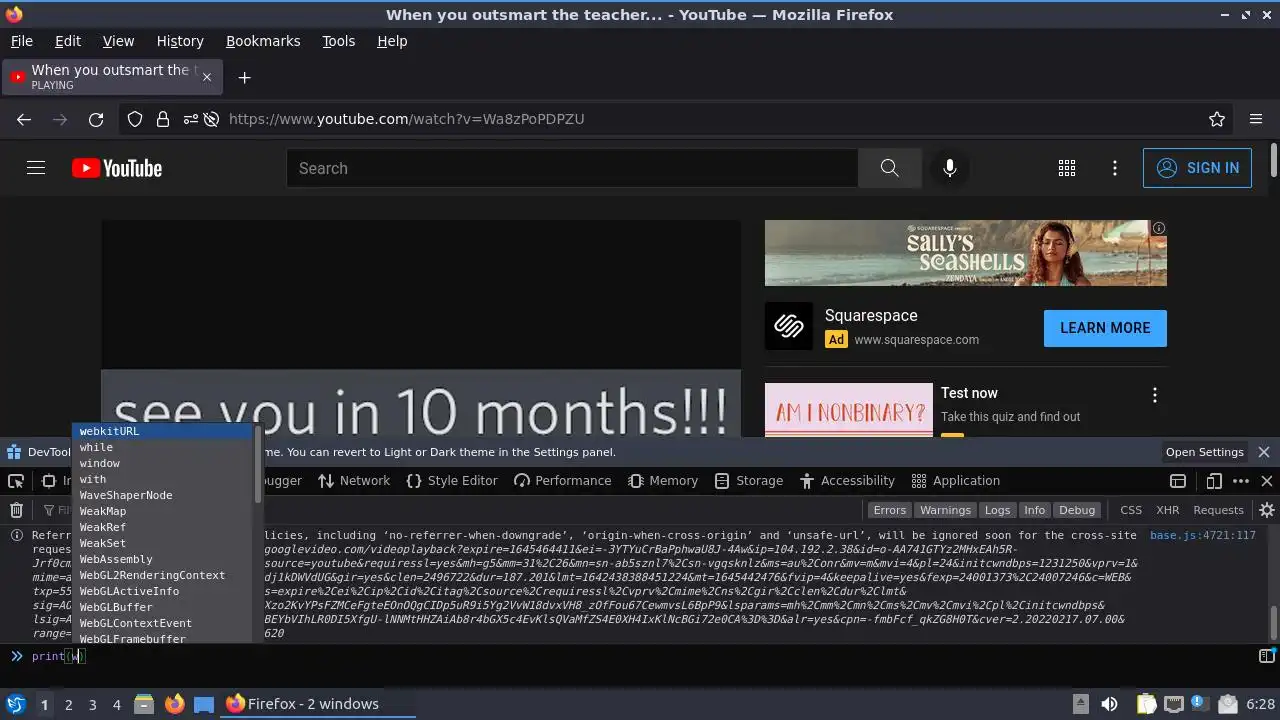The height and width of the screenshot is (720, 1280).
Task: Switch to the Performance tab
Action: point(562,481)
